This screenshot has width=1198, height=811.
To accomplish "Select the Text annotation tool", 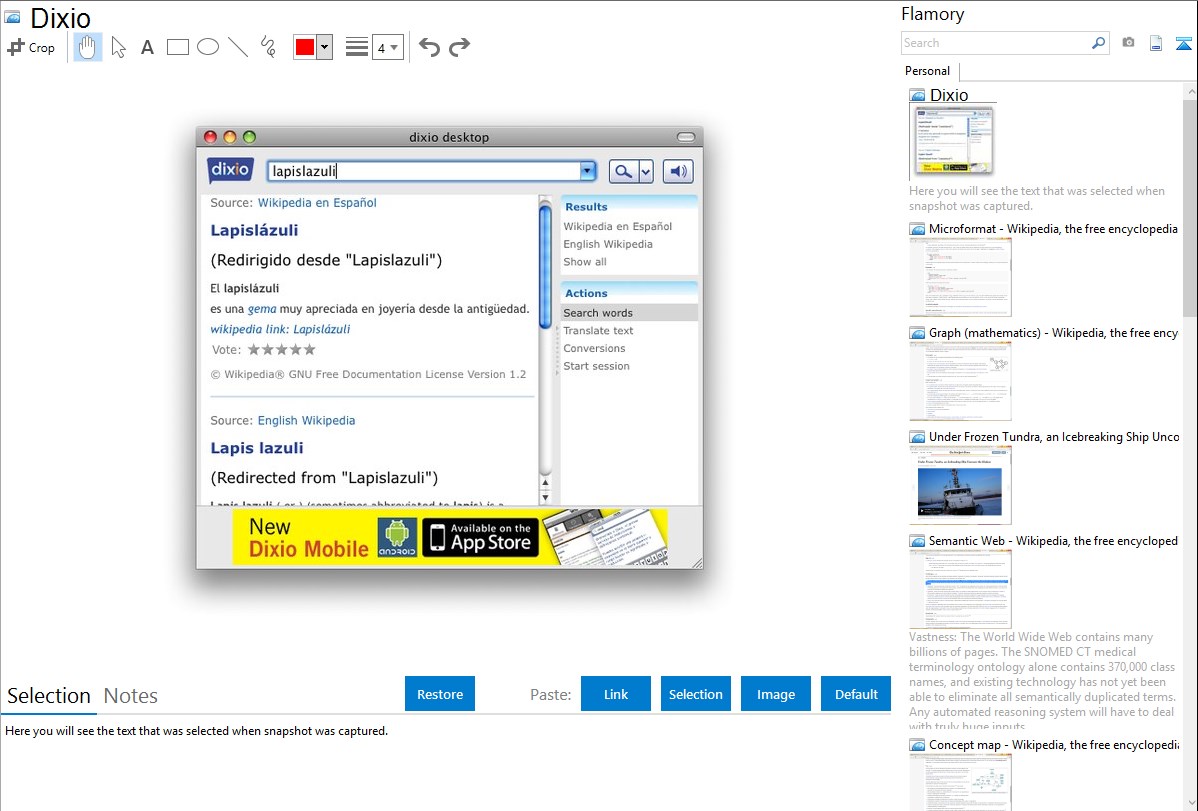I will 147,47.
